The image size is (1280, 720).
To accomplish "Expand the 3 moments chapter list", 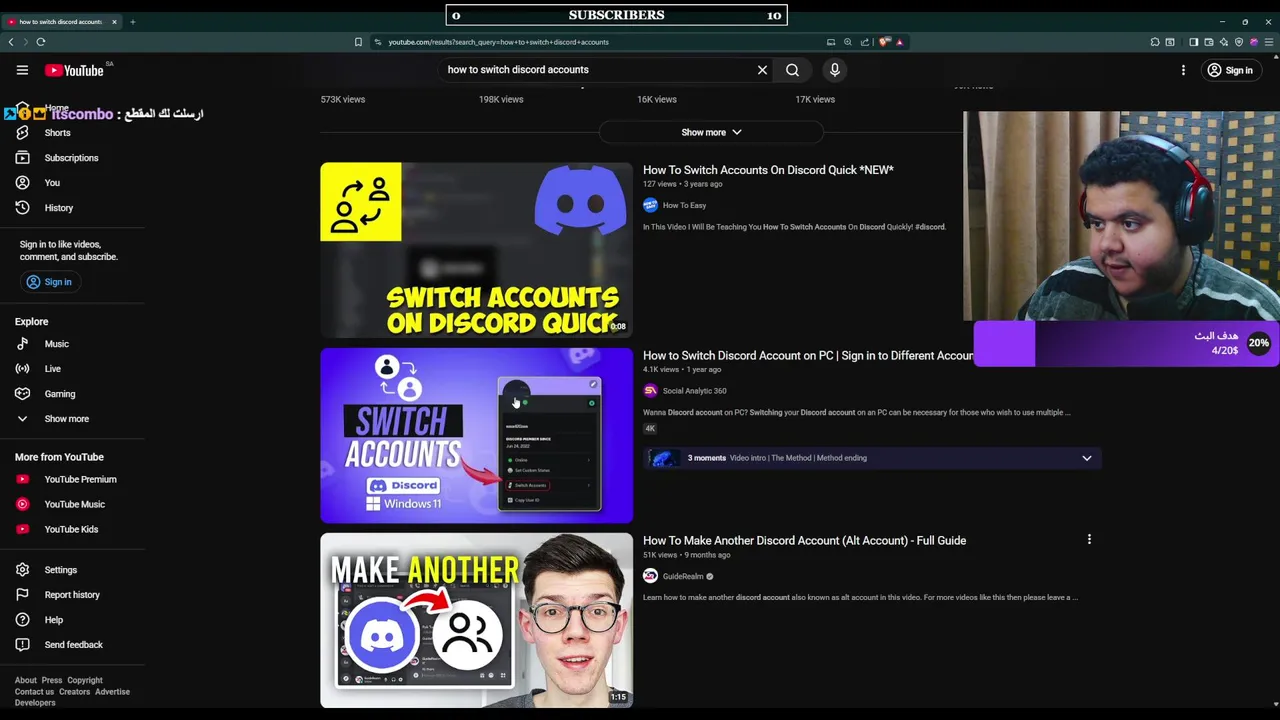I will point(1086,458).
